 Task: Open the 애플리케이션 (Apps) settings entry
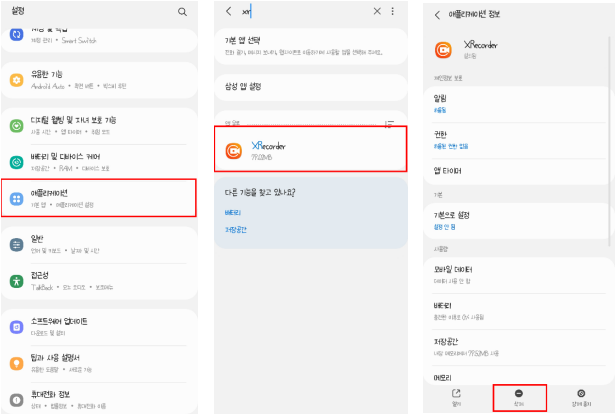99,197
